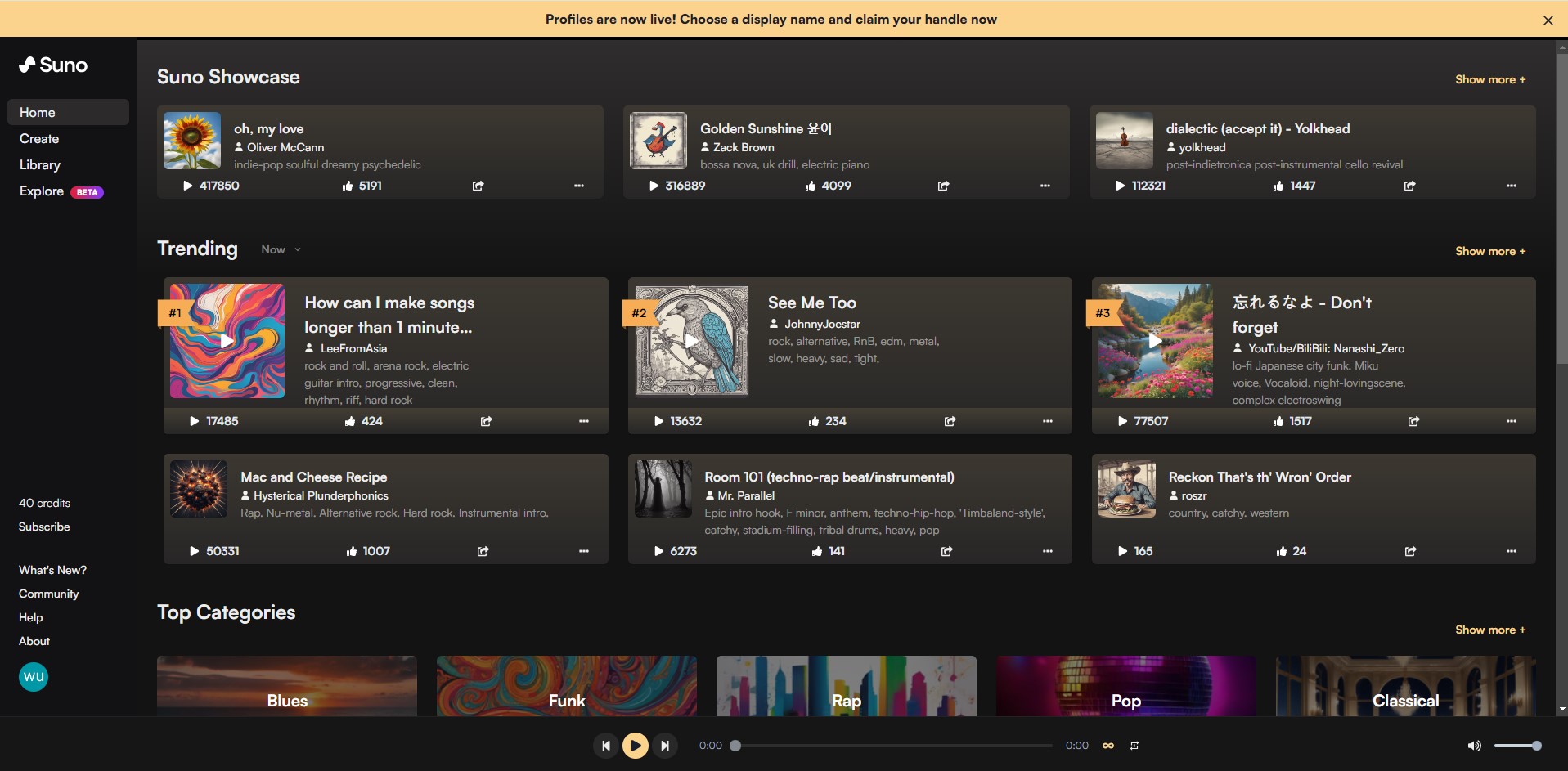Share 'Golden Sunshine' song
Viewport: 1568px width, 771px height.
[944, 186]
